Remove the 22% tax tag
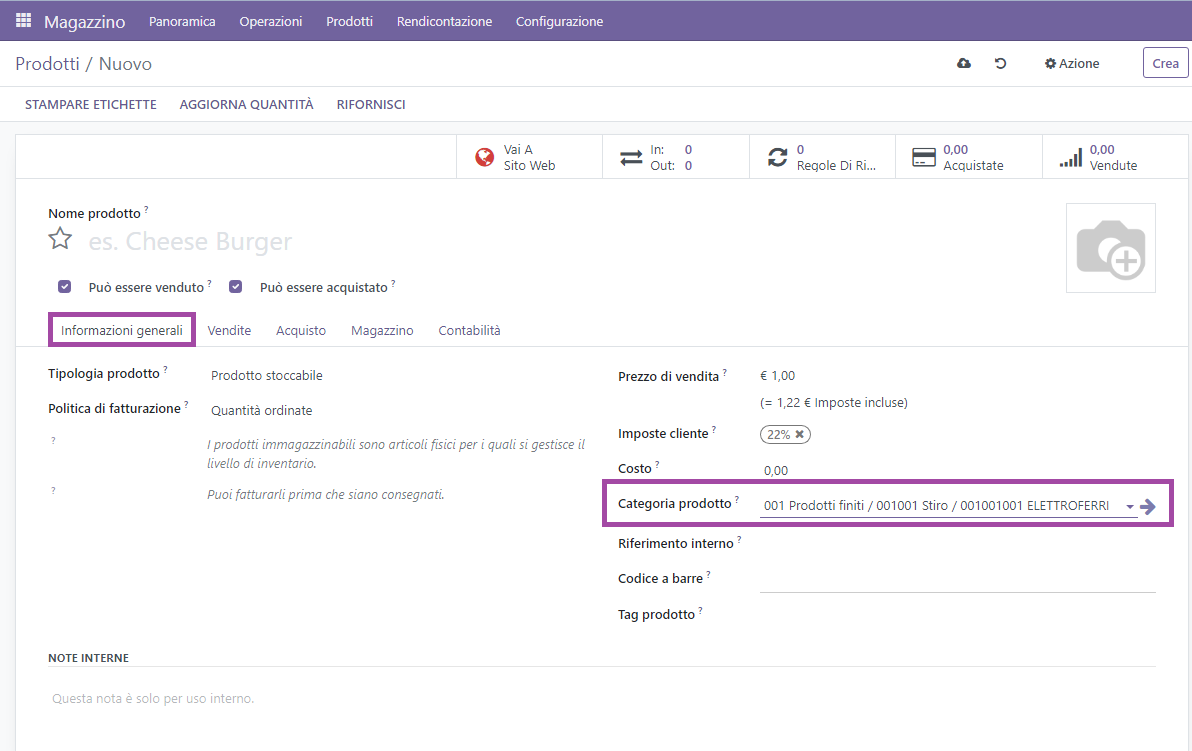1192x751 pixels. [x=799, y=434]
